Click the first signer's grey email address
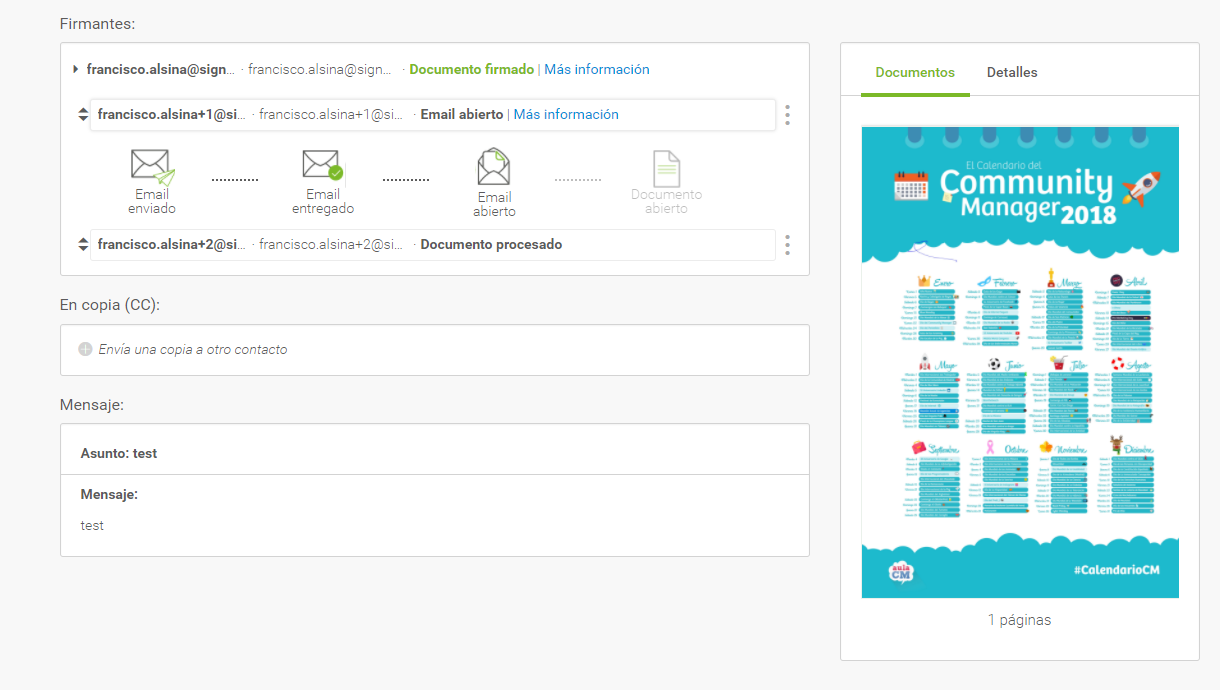The image size is (1220, 690). (321, 70)
